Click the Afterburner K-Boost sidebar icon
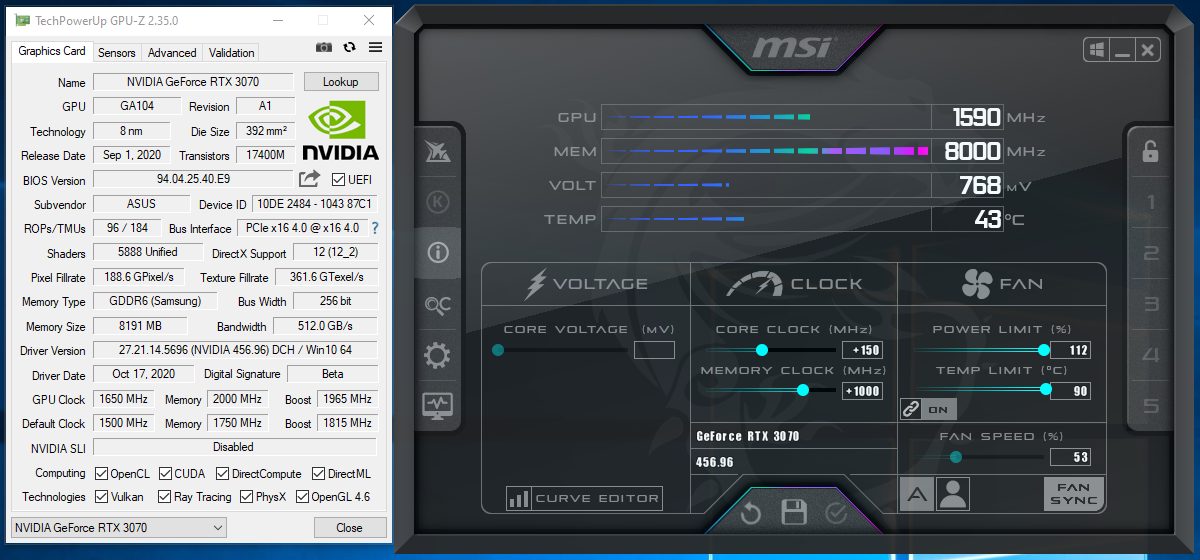 coord(437,202)
